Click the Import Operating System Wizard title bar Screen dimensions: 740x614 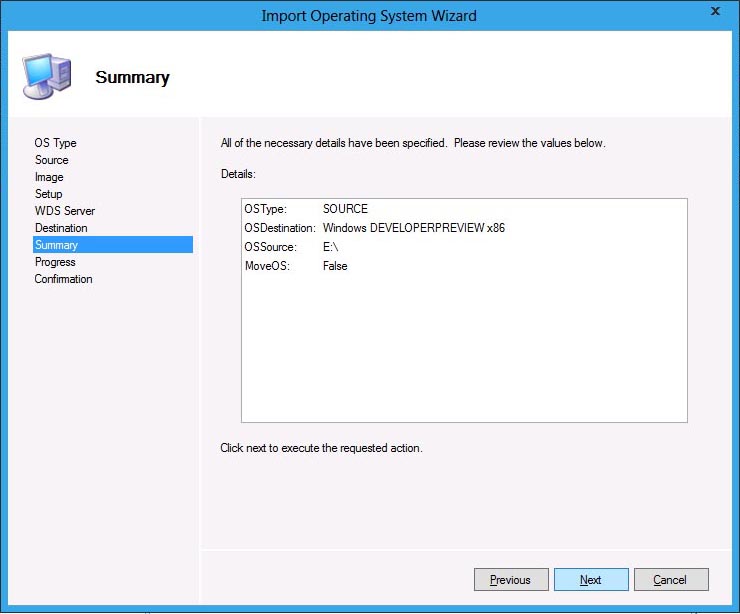coord(368,16)
